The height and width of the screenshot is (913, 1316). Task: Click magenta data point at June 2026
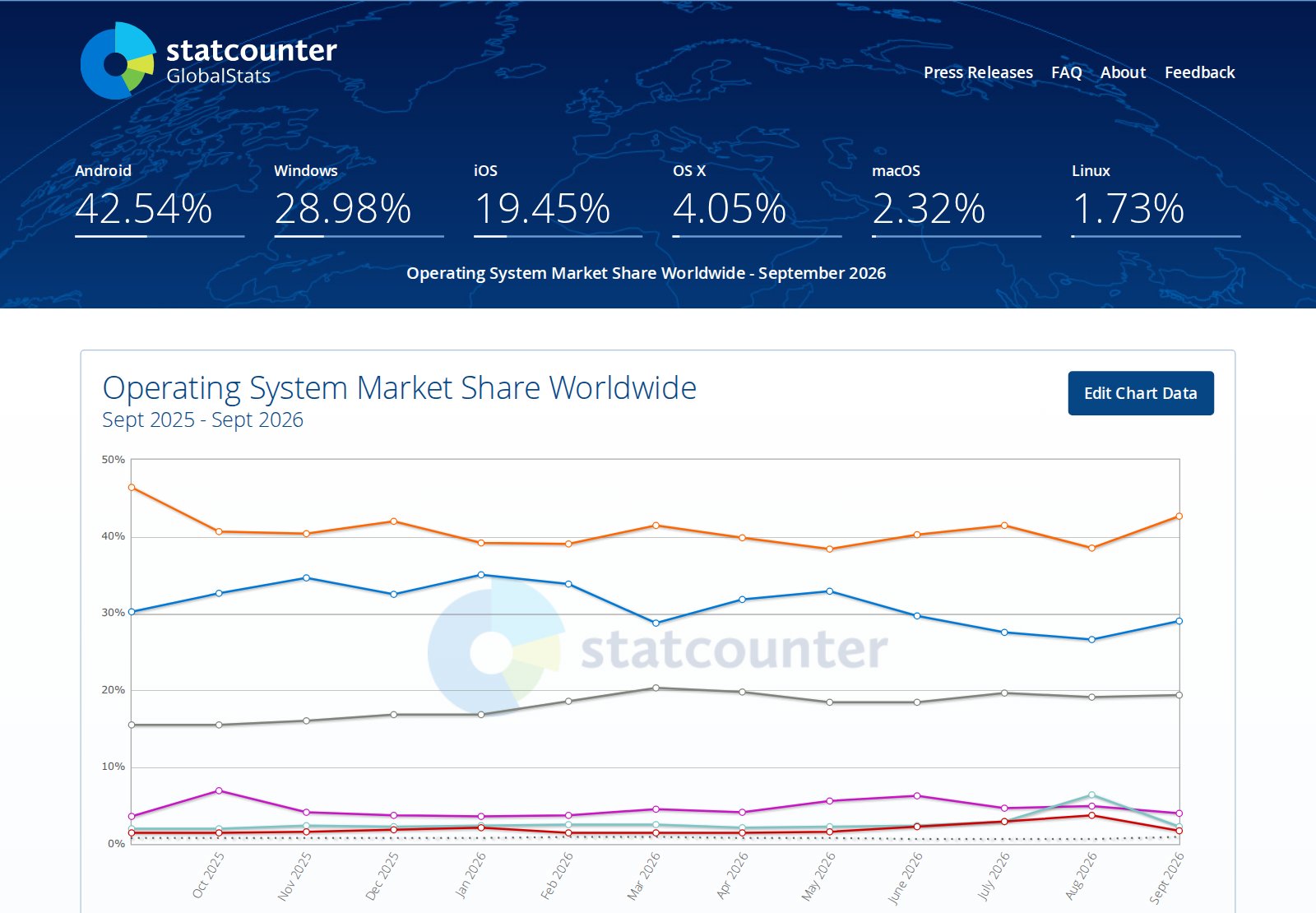pyautogui.click(x=917, y=795)
